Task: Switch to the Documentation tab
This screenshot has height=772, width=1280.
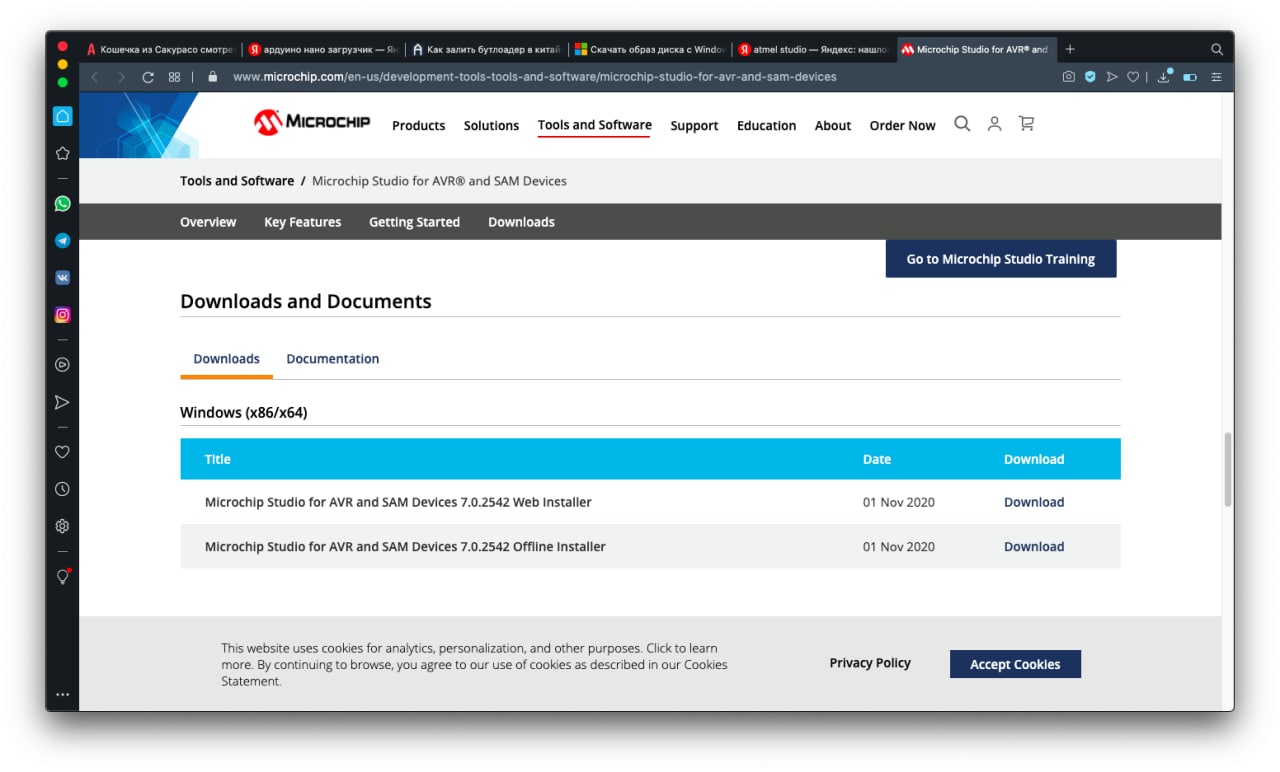Action: coord(332,358)
